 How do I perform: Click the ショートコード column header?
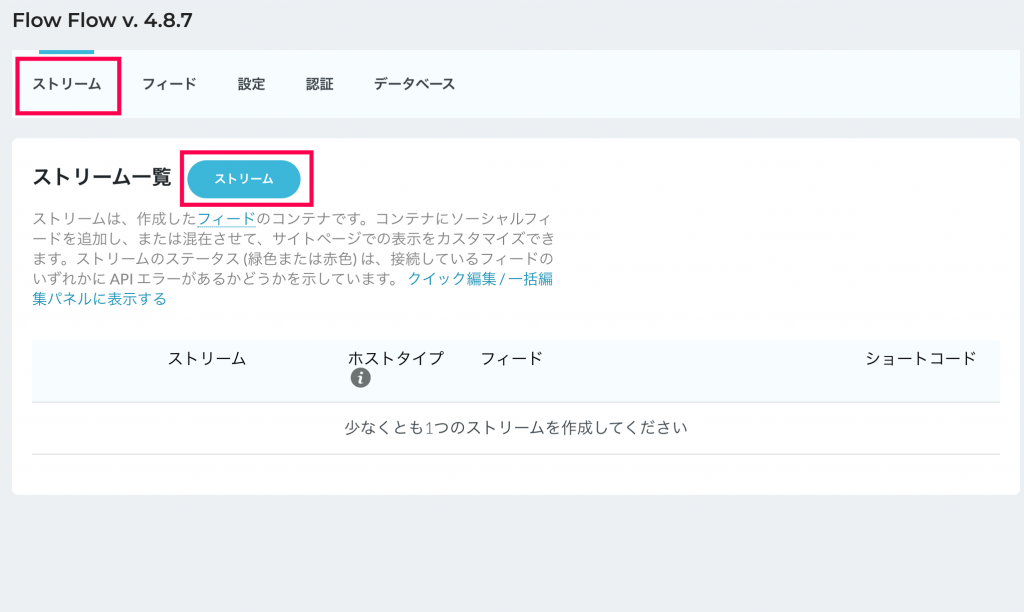tap(920, 359)
